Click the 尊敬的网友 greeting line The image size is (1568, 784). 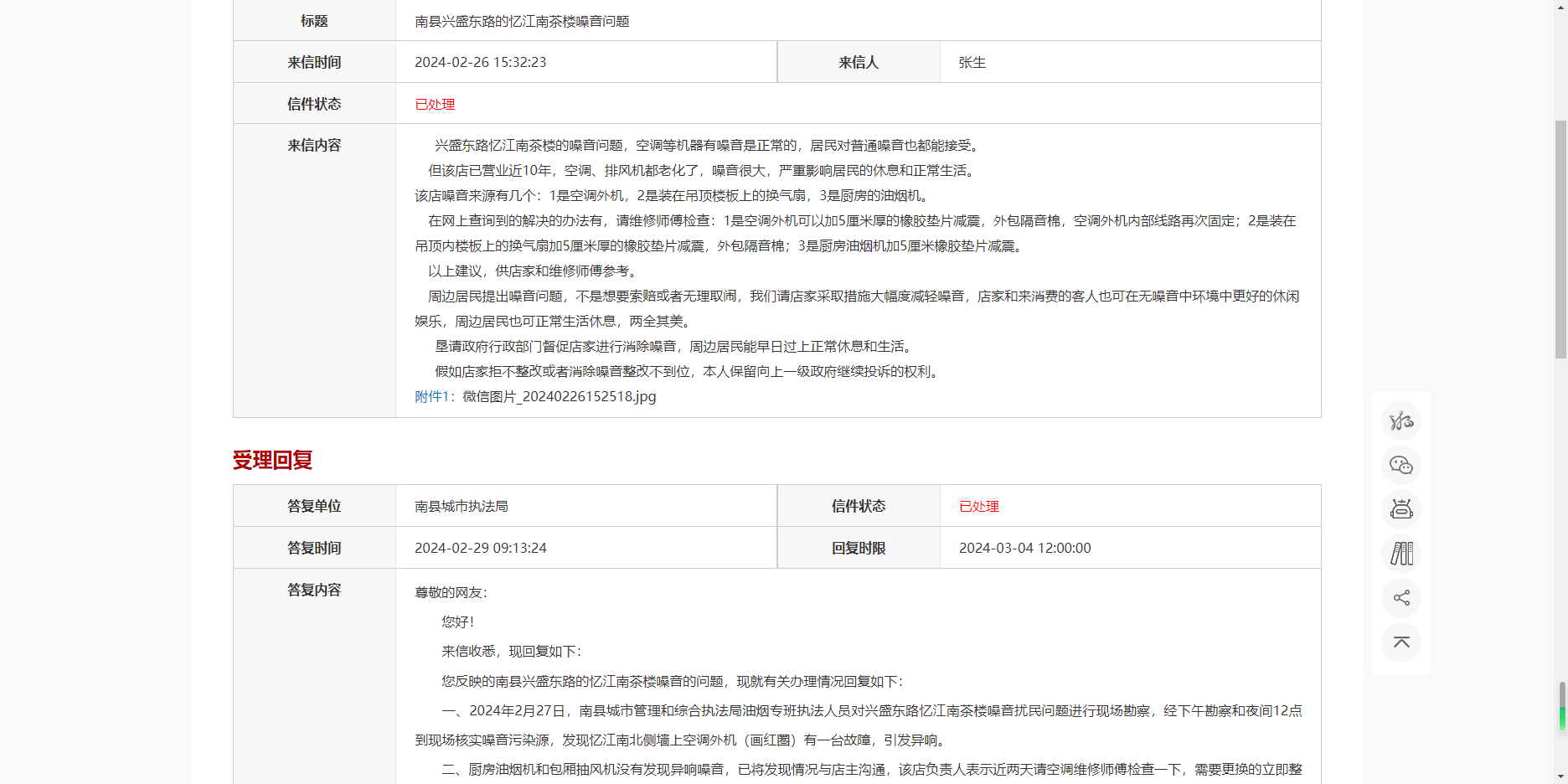pyautogui.click(x=451, y=593)
